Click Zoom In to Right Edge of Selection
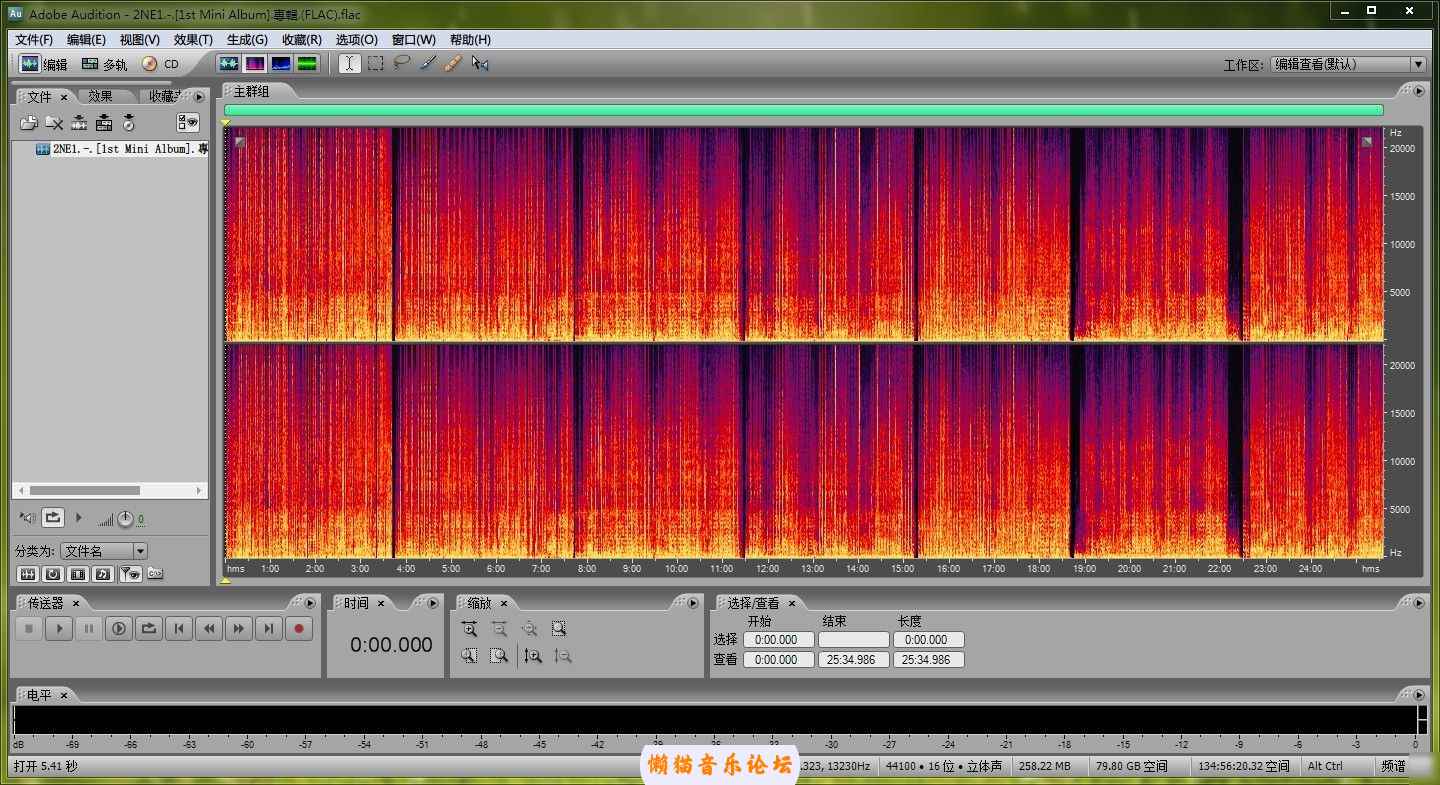 [x=499, y=656]
